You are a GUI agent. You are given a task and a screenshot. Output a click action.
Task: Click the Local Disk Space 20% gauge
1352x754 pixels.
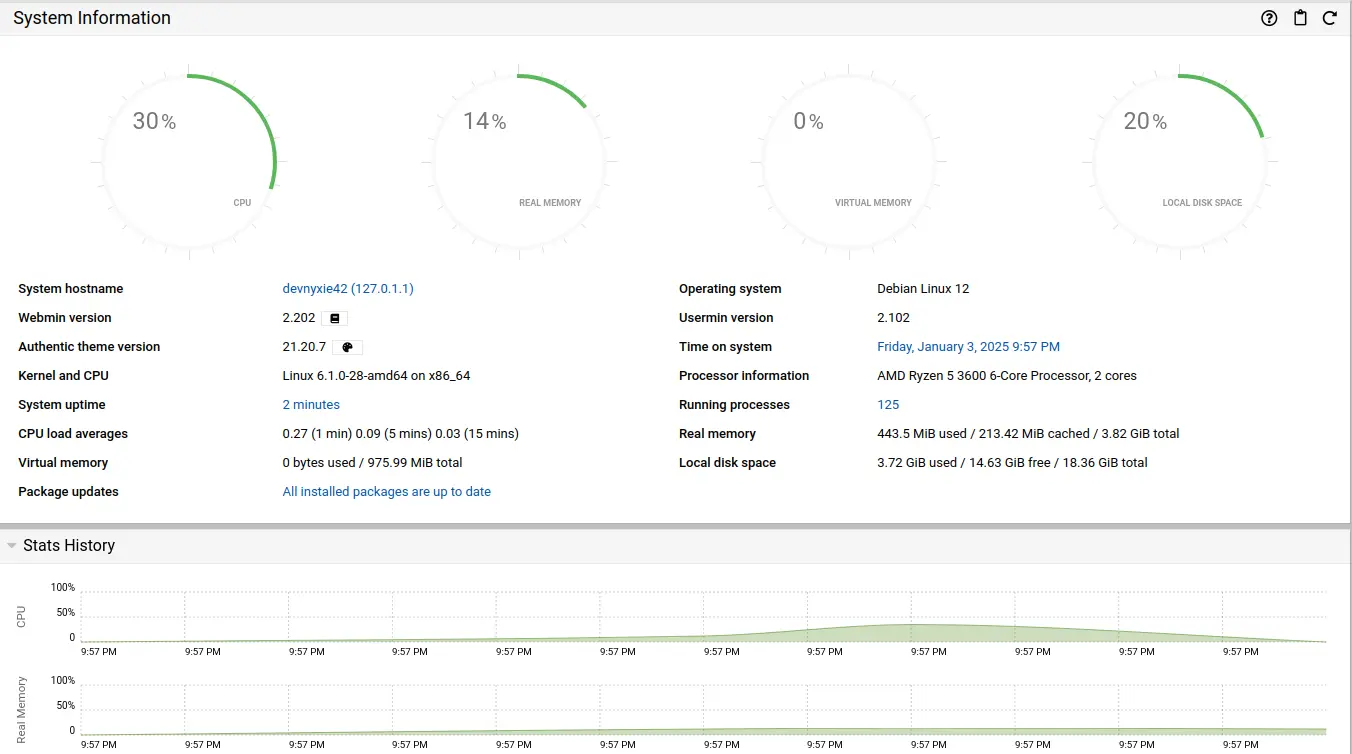(1178, 161)
